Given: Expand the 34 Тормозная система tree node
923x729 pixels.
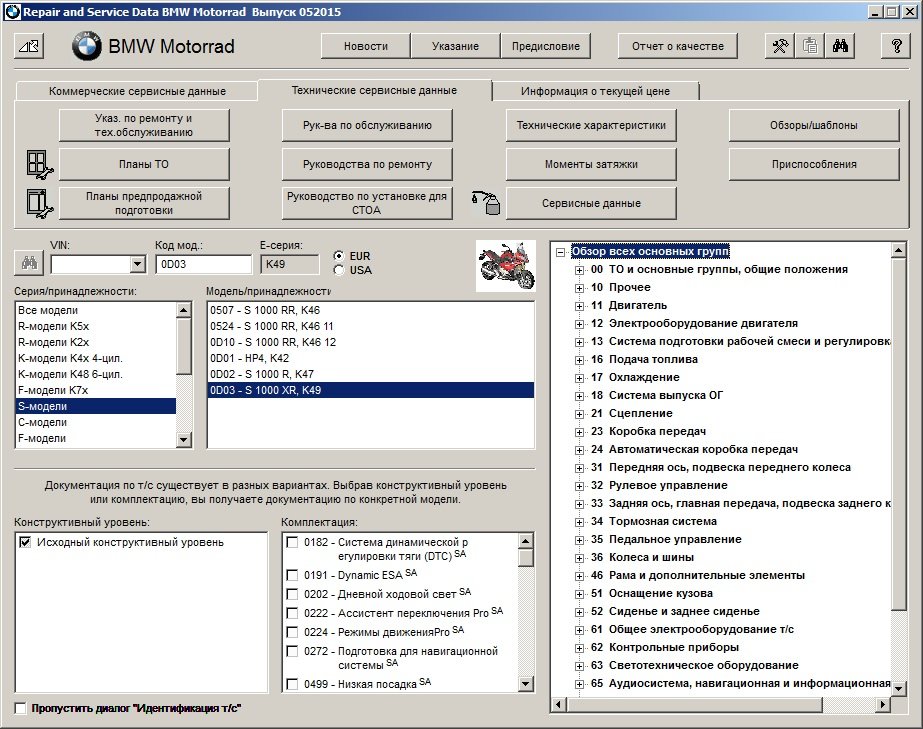Looking at the screenshot, I should 579,522.
